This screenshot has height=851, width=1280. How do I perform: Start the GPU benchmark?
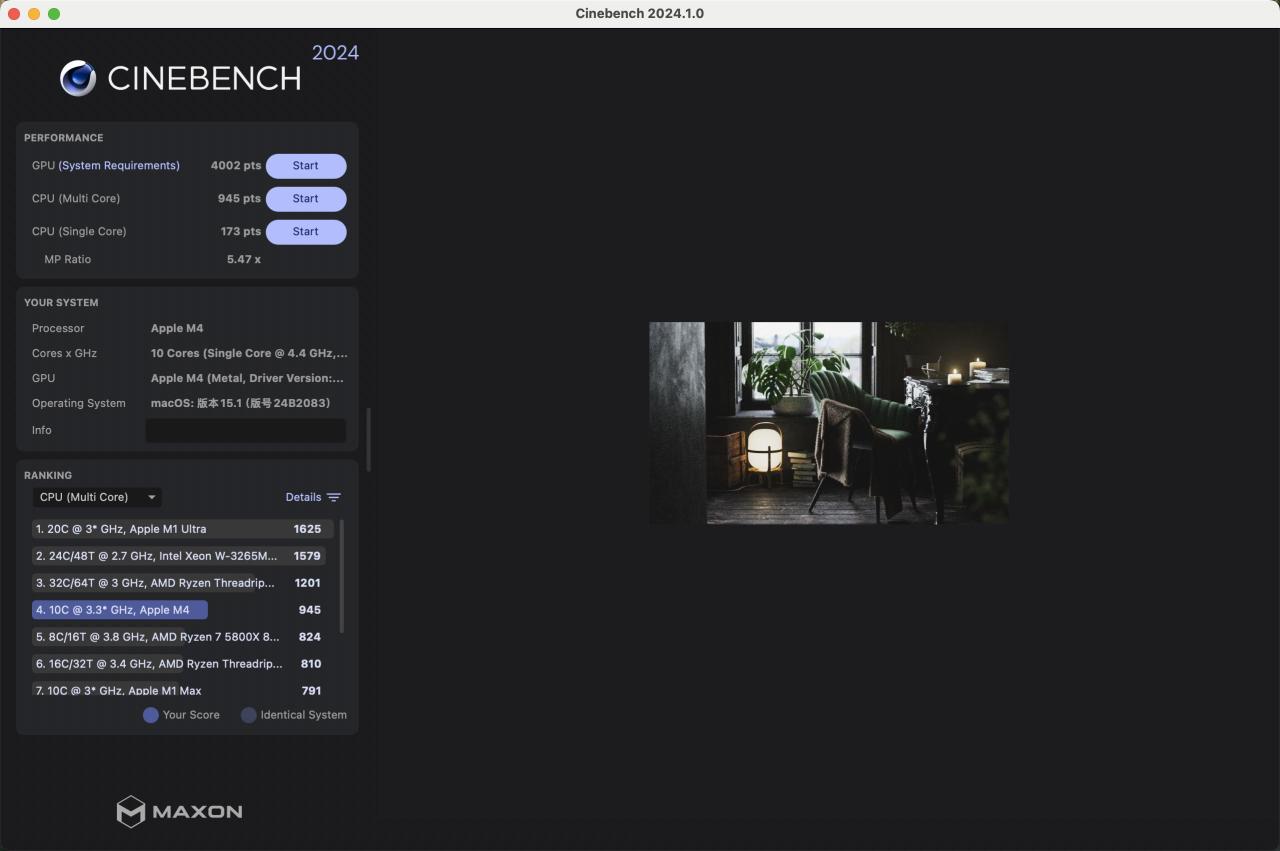point(306,166)
